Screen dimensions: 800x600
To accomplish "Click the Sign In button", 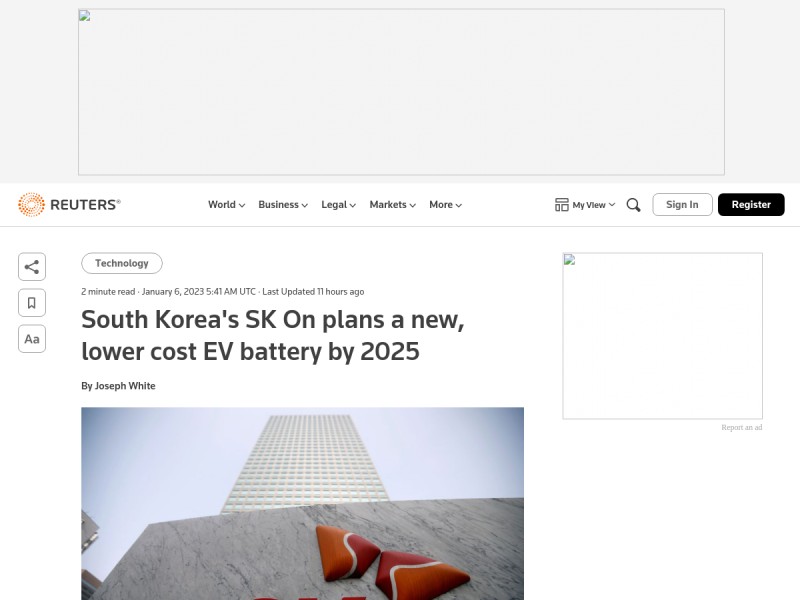I will coord(682,205).
